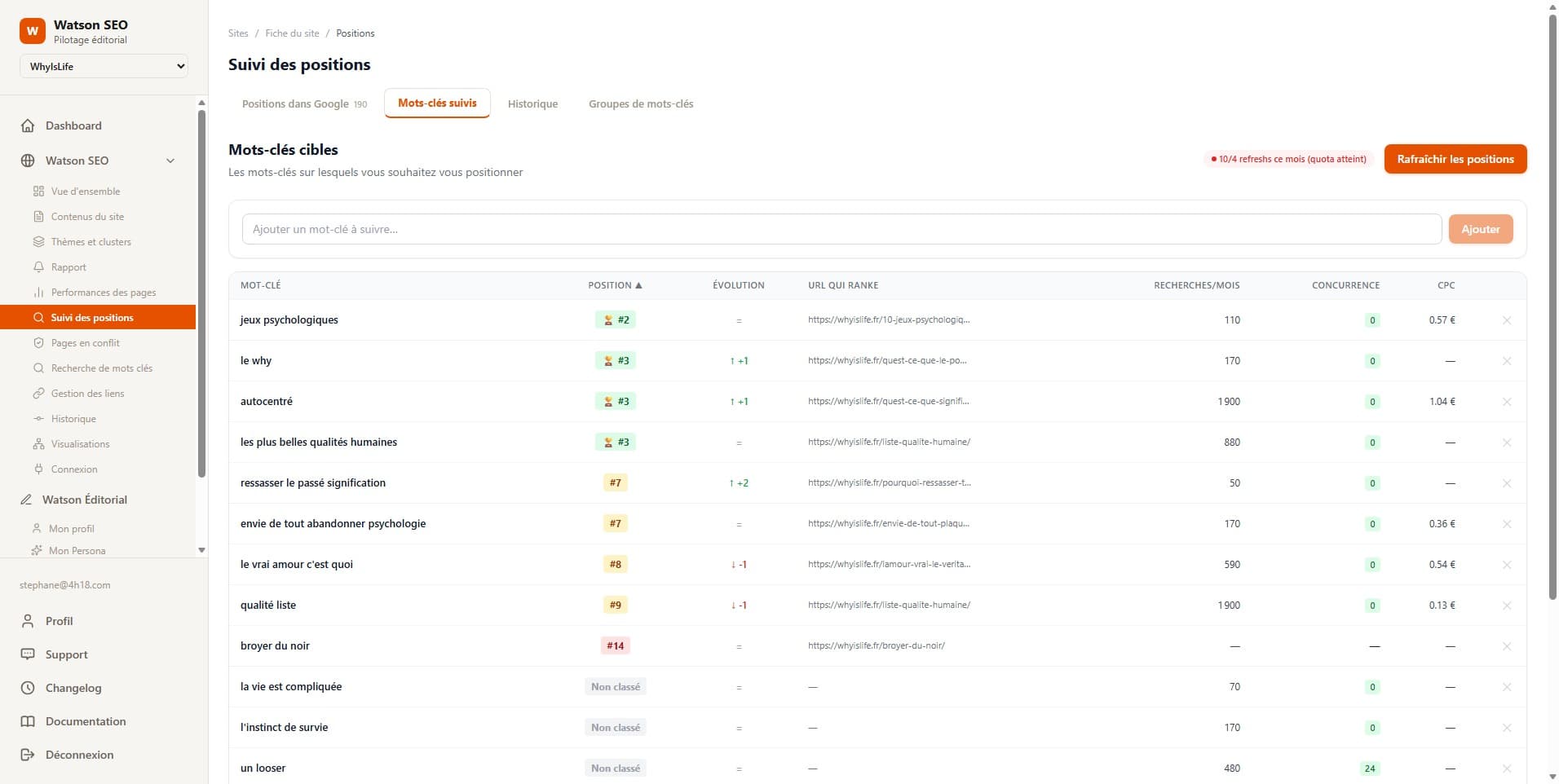The image size is (1559, 784).
Task: Click the Watson SEO 'W' logo
Action: tap(32, 30)
